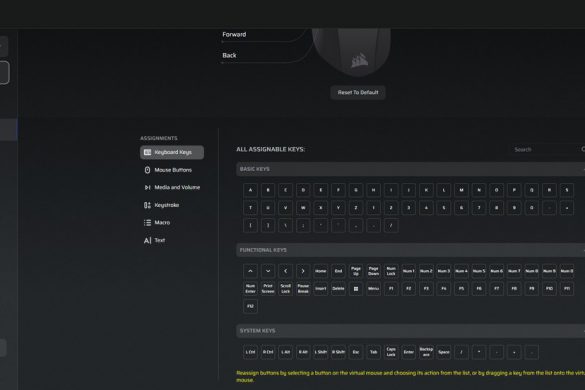Image resolution: width=585 pixels, height=390 pixels.
Task: Choose the End key
Action: (338, 271)
